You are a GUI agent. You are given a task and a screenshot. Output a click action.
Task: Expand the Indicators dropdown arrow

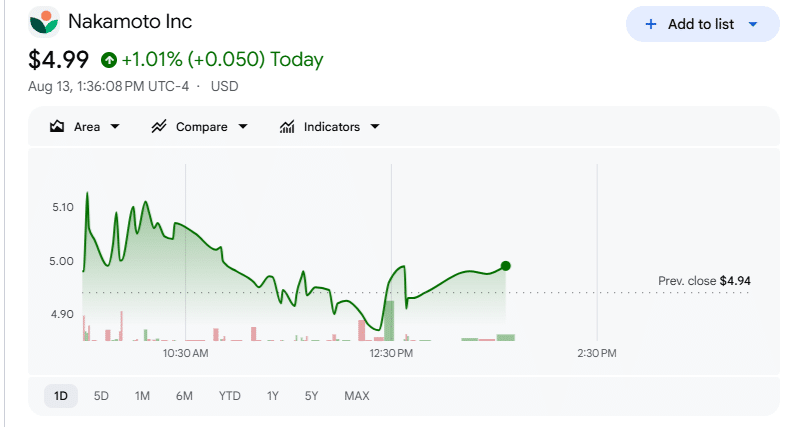coord(375,127)
